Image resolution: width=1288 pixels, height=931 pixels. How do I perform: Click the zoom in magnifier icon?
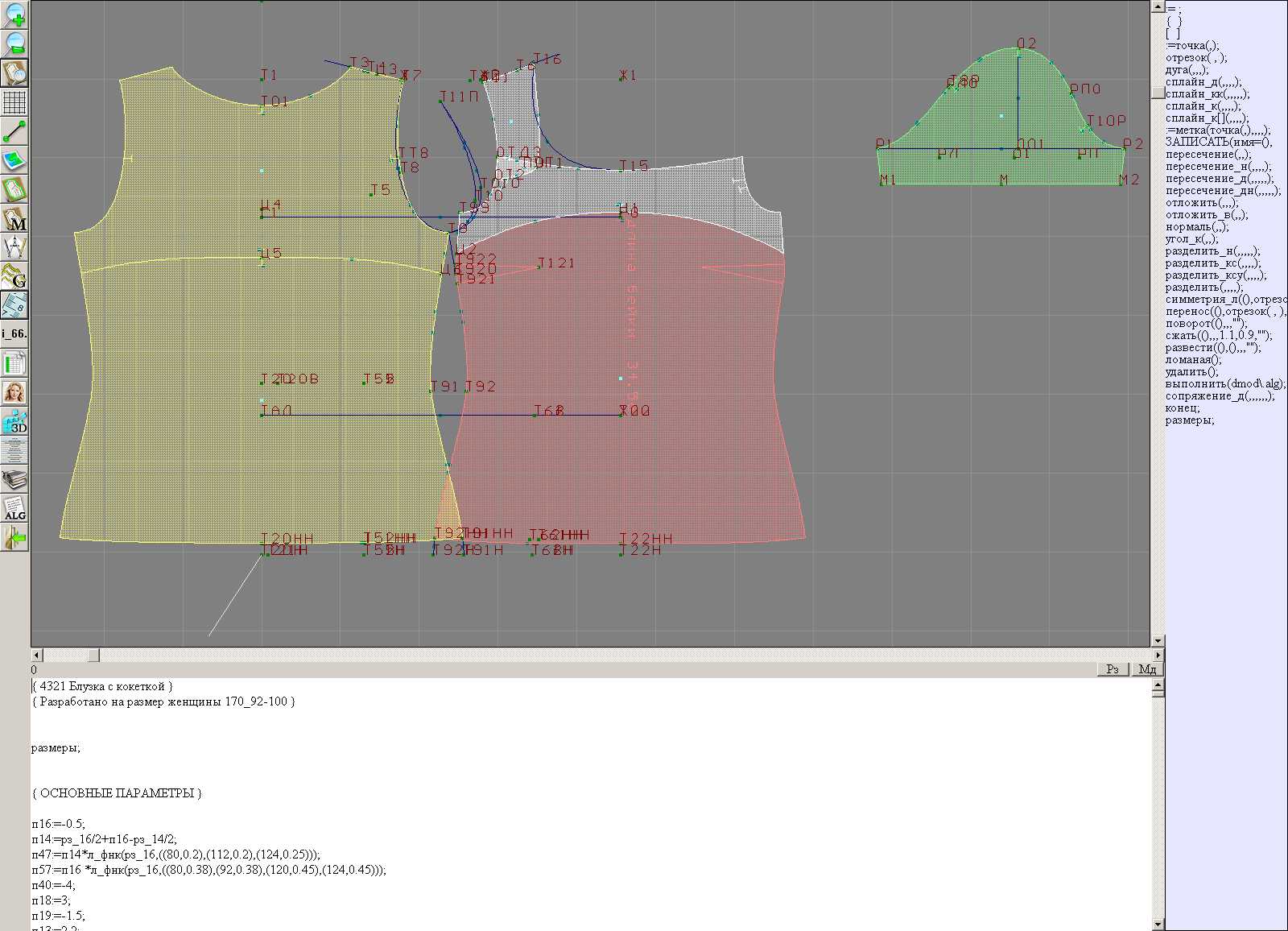click(x=14, y=14)
